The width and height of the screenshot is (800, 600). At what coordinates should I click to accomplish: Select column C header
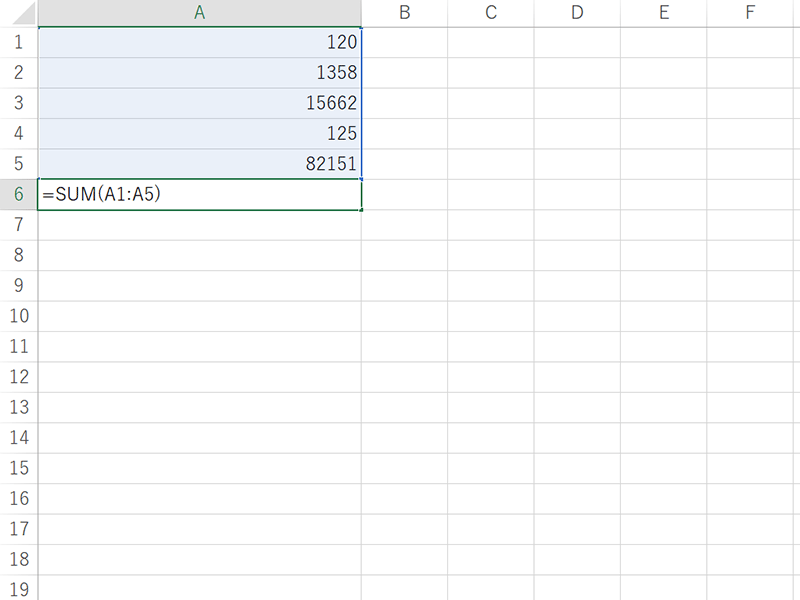(x=491, y=13)
